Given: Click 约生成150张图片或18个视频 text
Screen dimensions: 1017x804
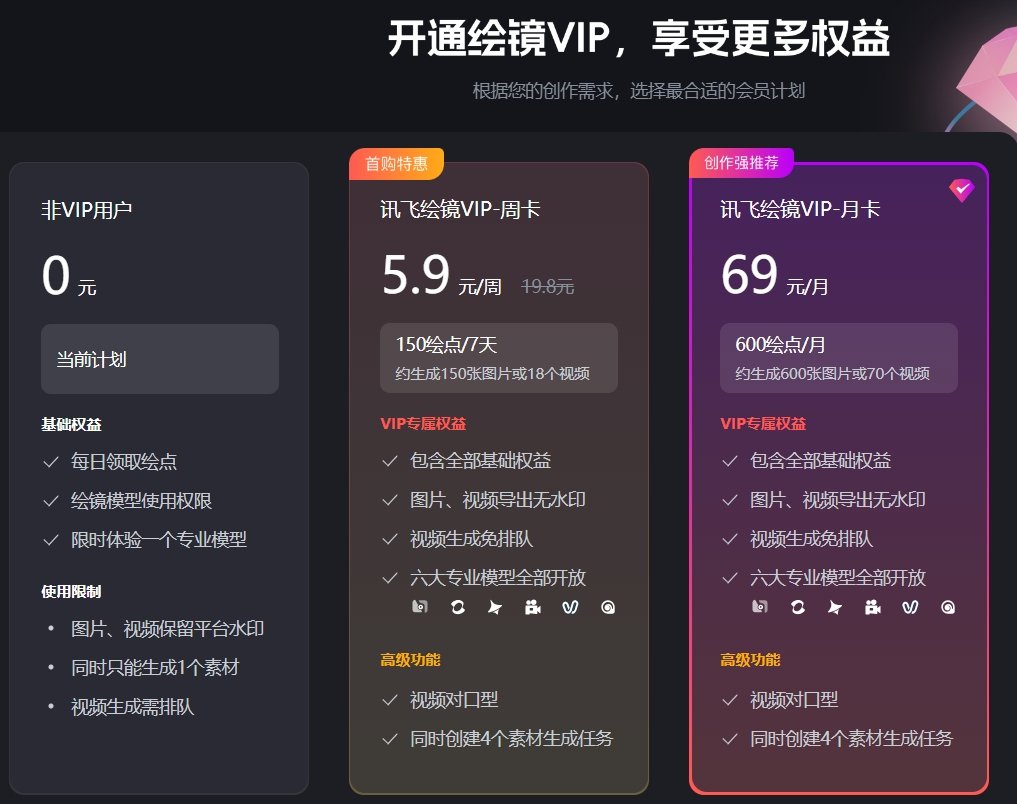Looking at the screenshot, I should pyautogui.click(x=492, y=373).
